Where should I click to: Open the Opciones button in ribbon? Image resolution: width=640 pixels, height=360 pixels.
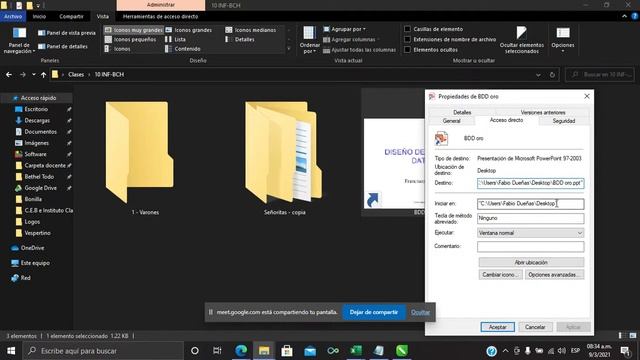tap(563, 40)
